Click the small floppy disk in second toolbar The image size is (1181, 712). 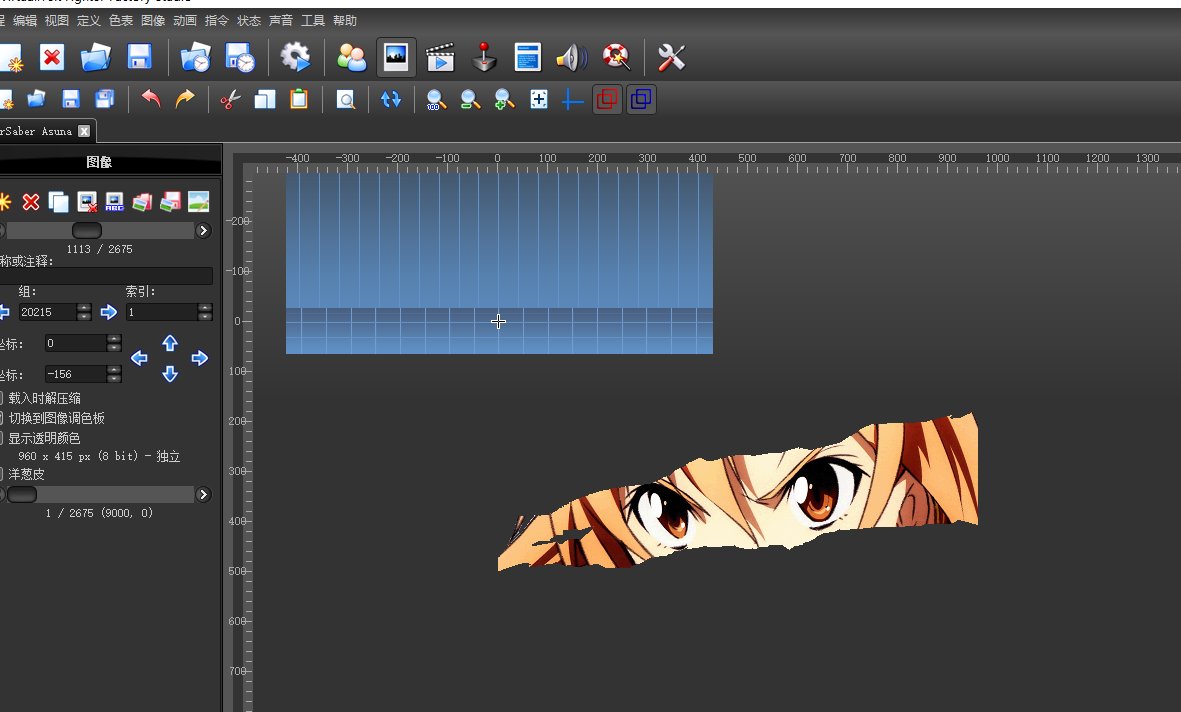[x=71, y=99]
